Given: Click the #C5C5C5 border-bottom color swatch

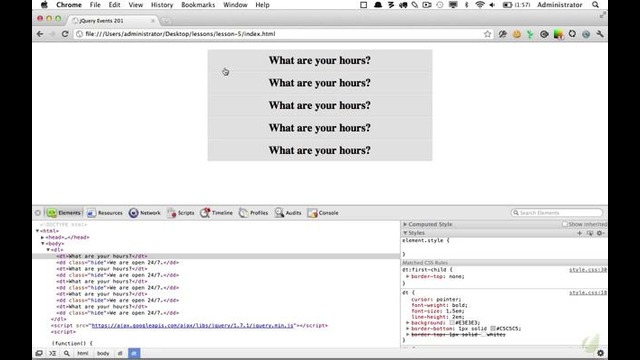Looking at the screenshot, I should tap(493, 328).
